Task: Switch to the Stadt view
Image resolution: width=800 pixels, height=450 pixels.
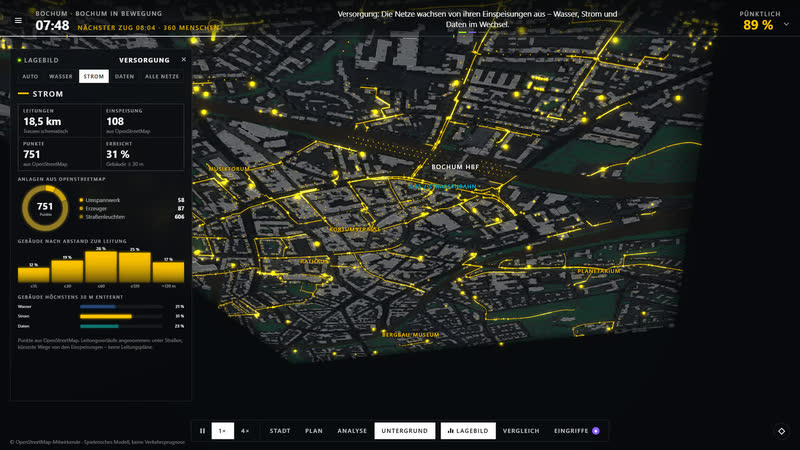Action: (280, 431)
